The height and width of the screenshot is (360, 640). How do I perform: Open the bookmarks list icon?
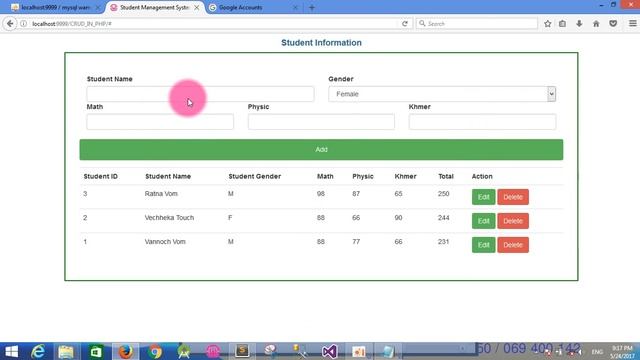(x=562, y=24)
